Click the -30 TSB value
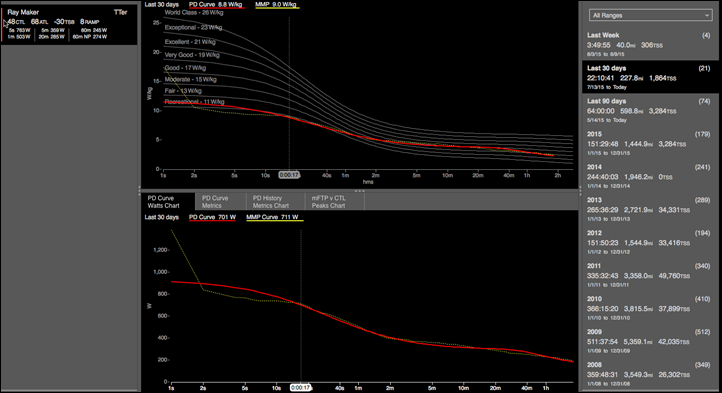 click(x=64, y=22)
